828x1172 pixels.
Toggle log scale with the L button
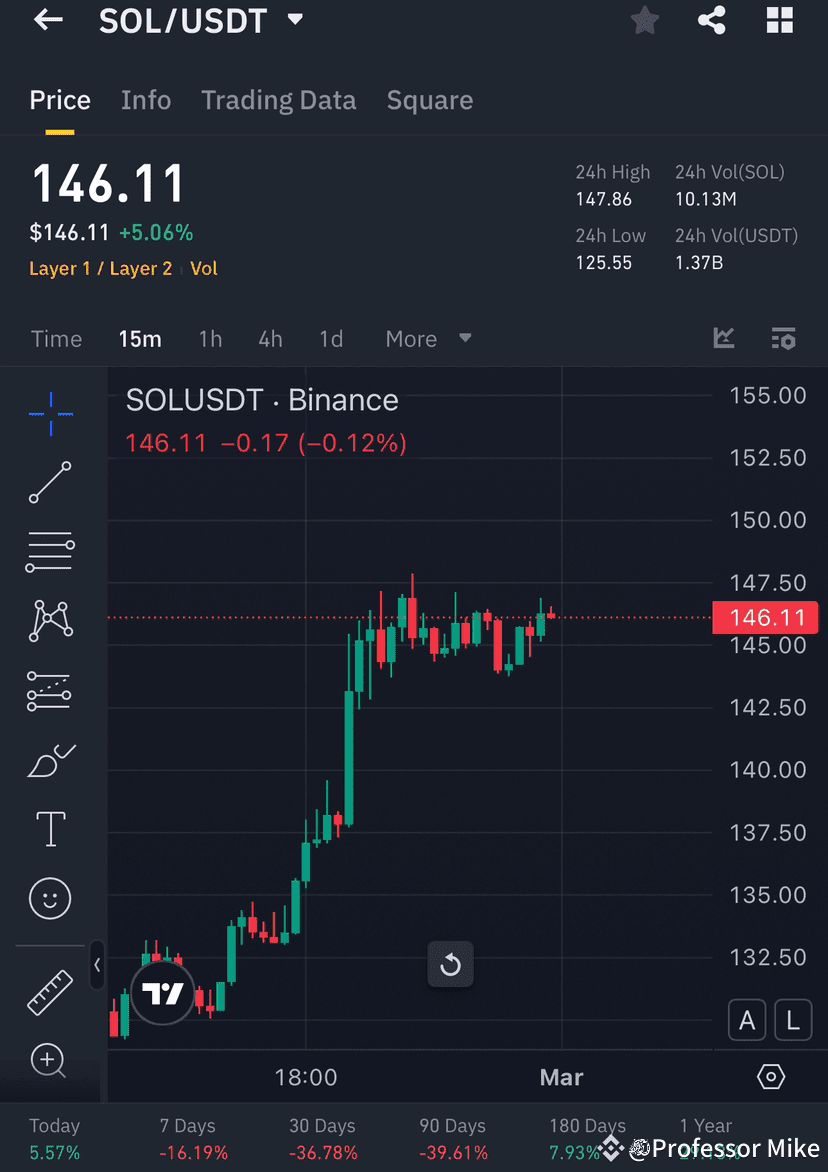click(x=793, y=1019)
